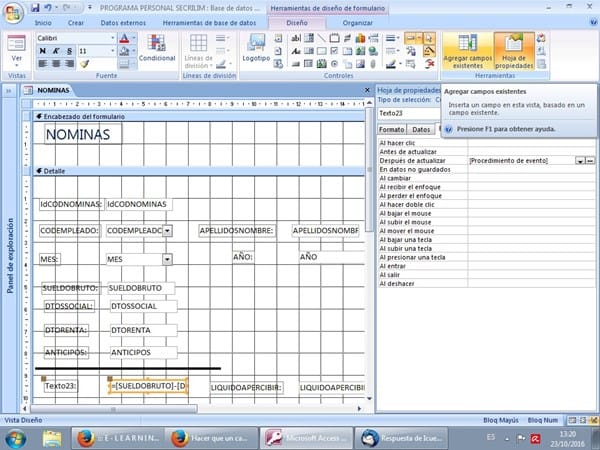Image resolution: width=600 pixels, height=450 pixels.
Task: Toggle italic (K) formatting
Action: (56, 51)
